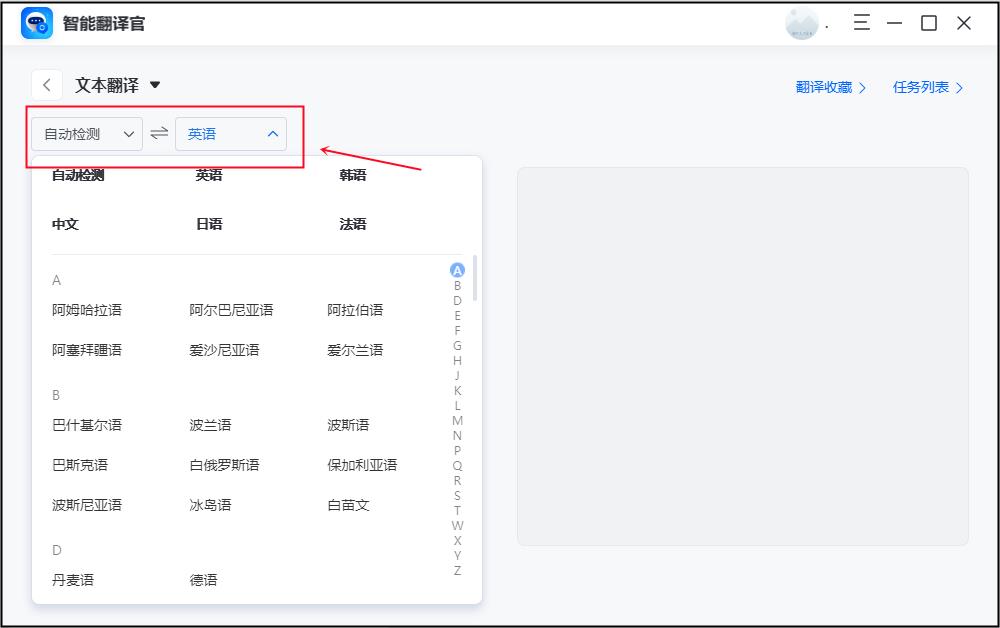Collapse the 英语 target language dropdown

point(231,134)
